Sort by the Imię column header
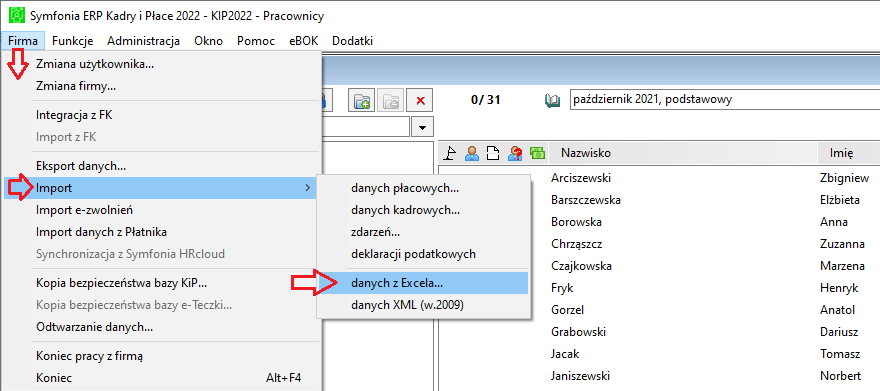Screen dimensions: 880x391 pyautogui.click(x=849, y=153)
